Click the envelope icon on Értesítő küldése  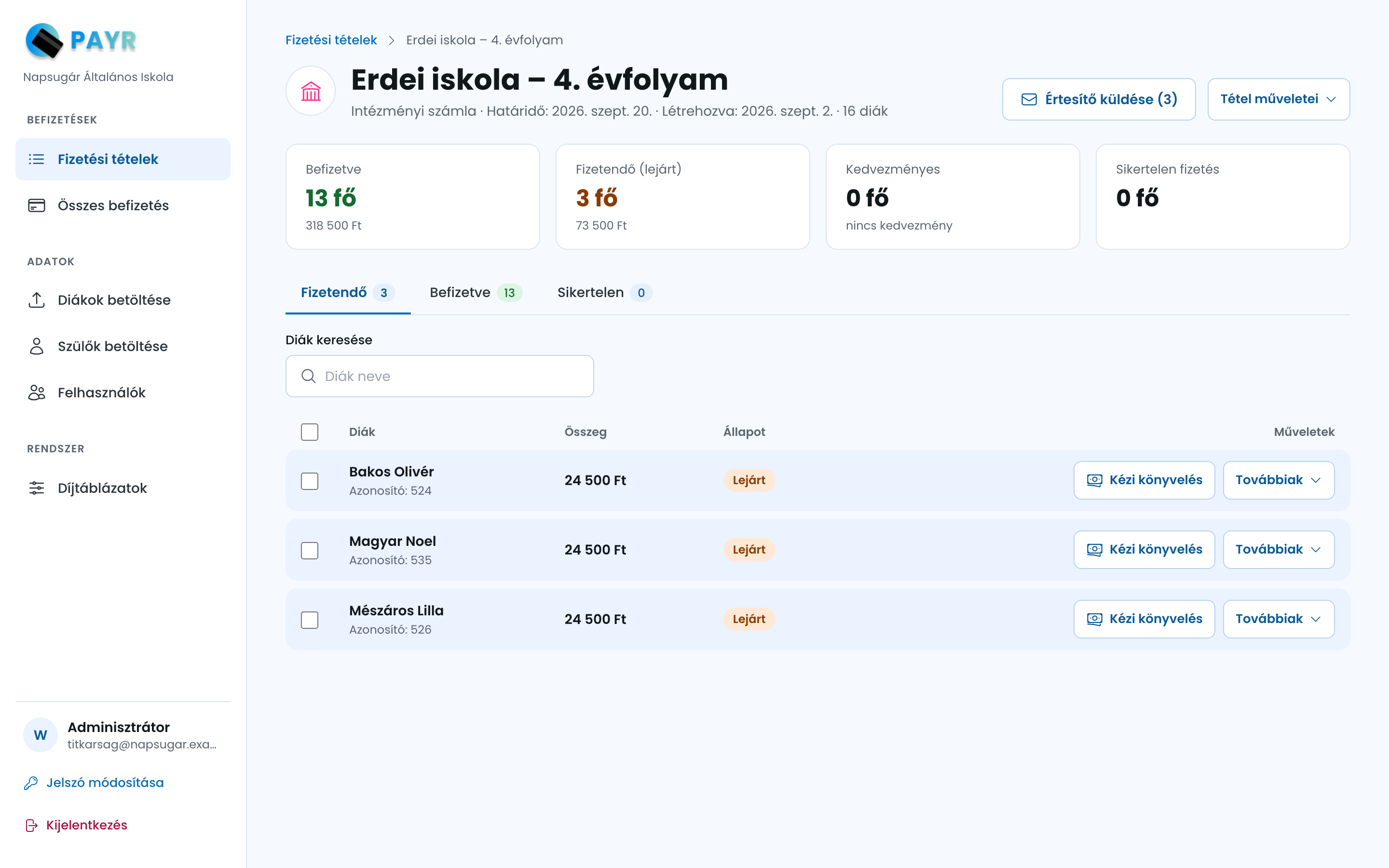(1029, 99)
